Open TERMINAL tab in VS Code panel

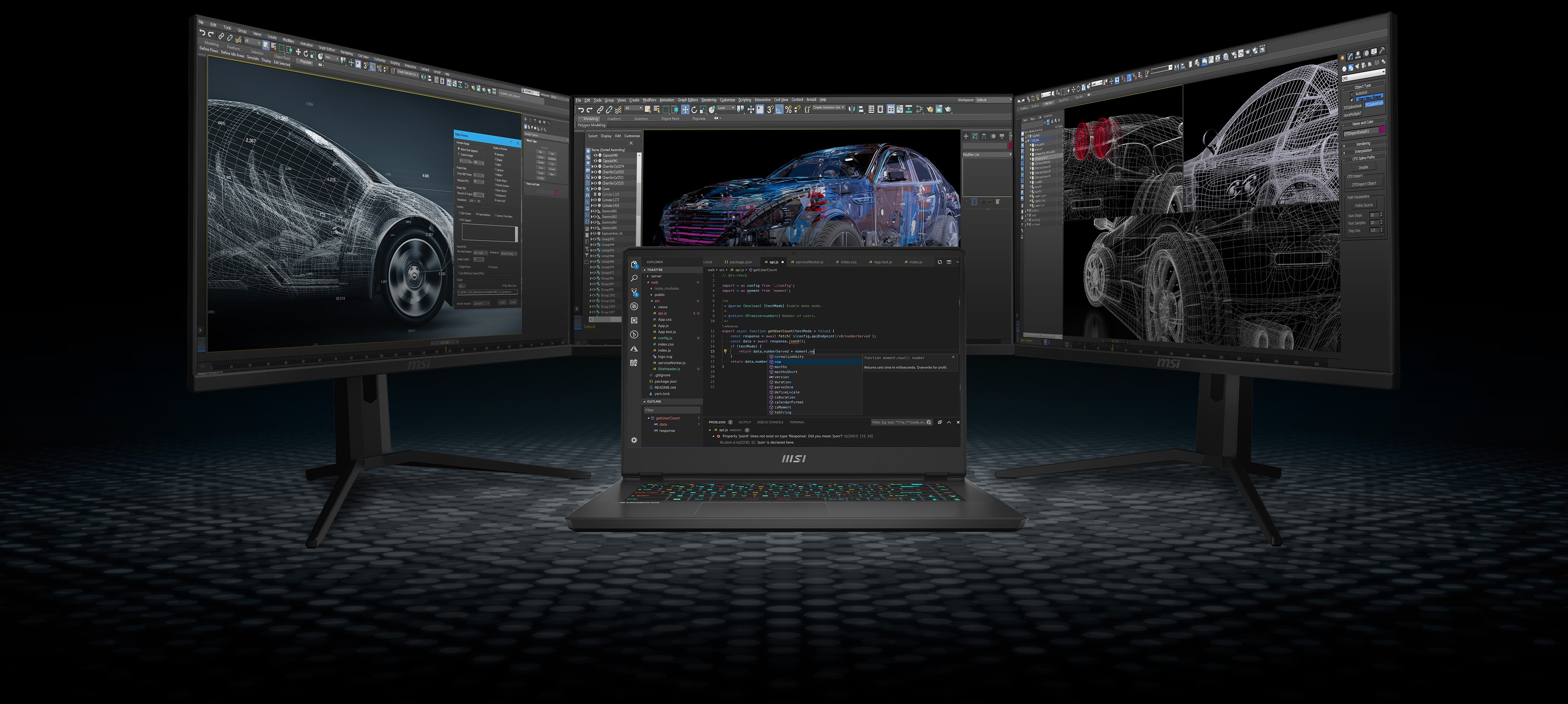tap(797, 422)
